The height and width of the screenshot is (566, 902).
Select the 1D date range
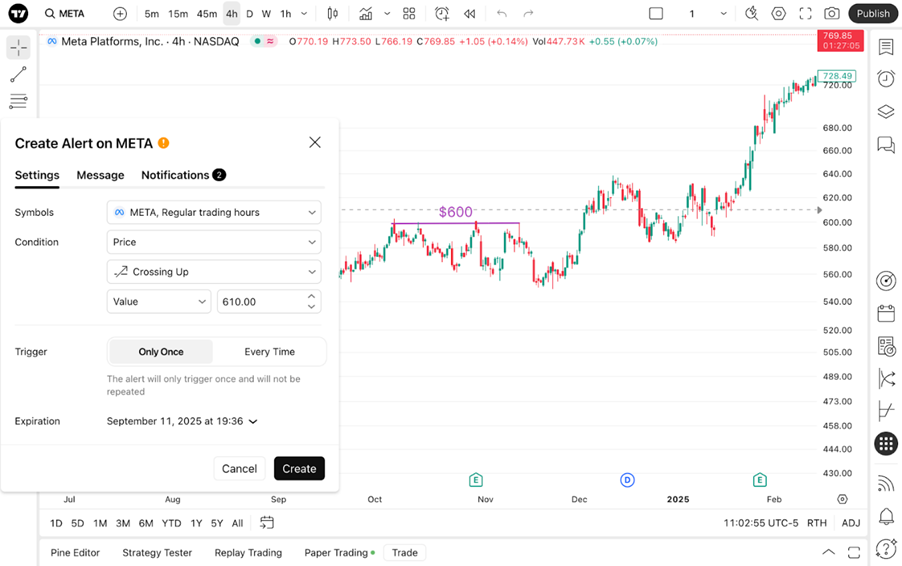tap(56, 523)
